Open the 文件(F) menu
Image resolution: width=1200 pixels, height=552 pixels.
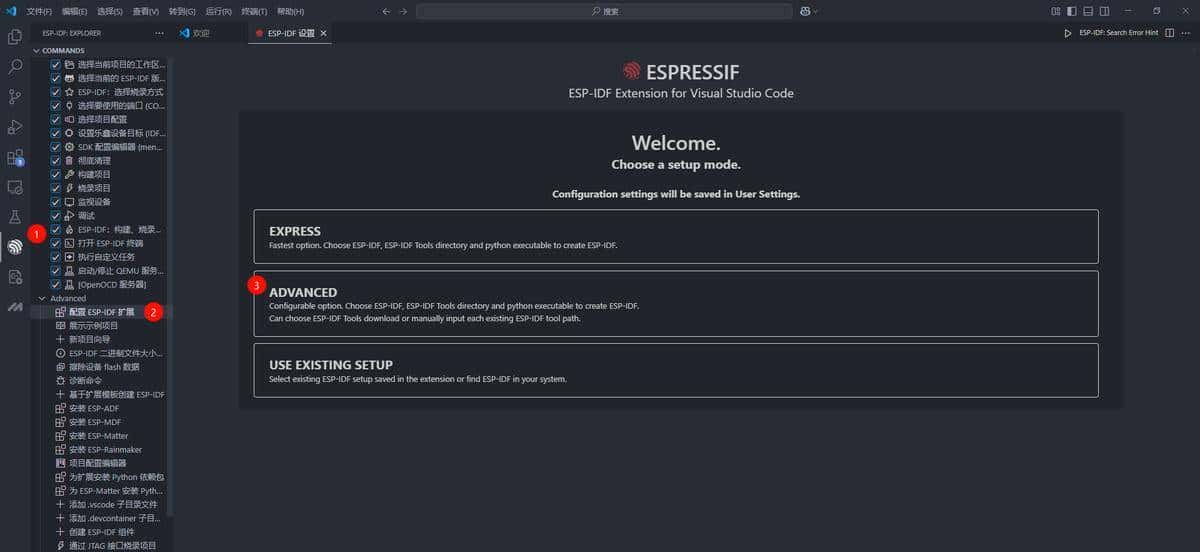[x=39, y=11]
